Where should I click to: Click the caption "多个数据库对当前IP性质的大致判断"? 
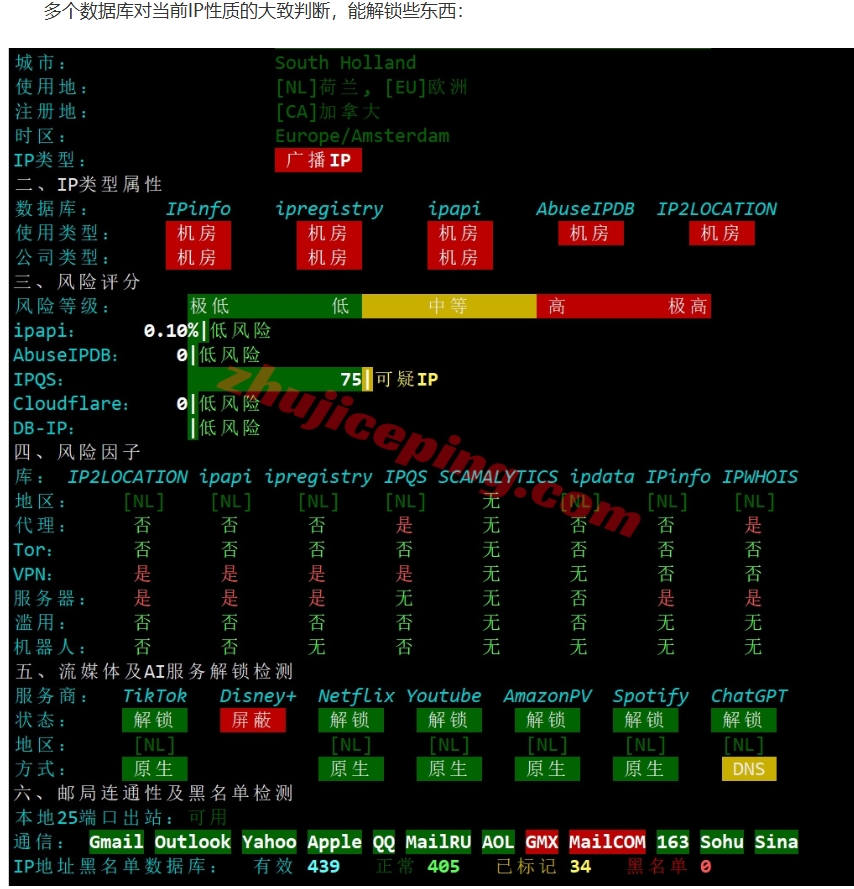point(187,10)
